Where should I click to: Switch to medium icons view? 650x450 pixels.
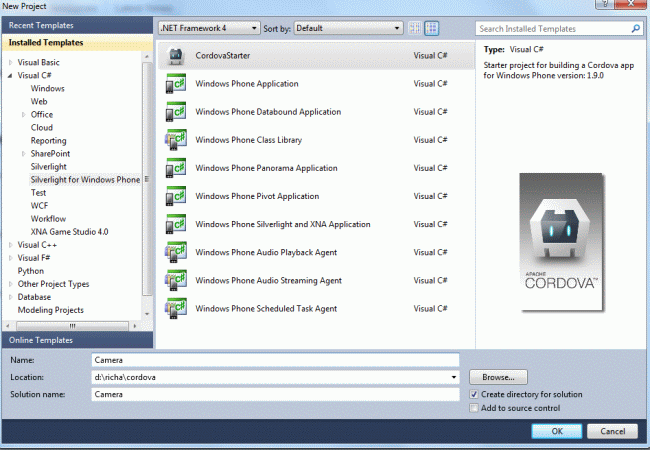click(432, 28)
